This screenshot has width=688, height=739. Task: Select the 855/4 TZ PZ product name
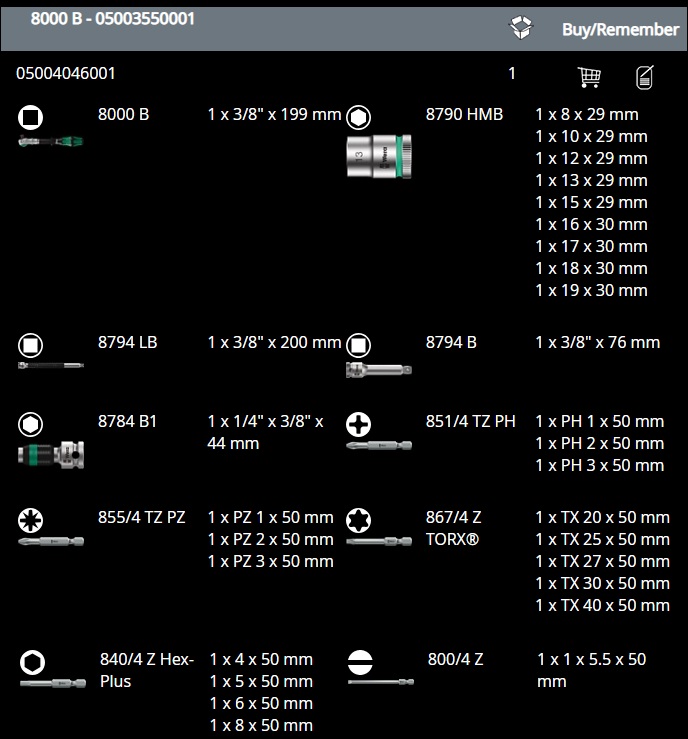[x=141, y=517]
